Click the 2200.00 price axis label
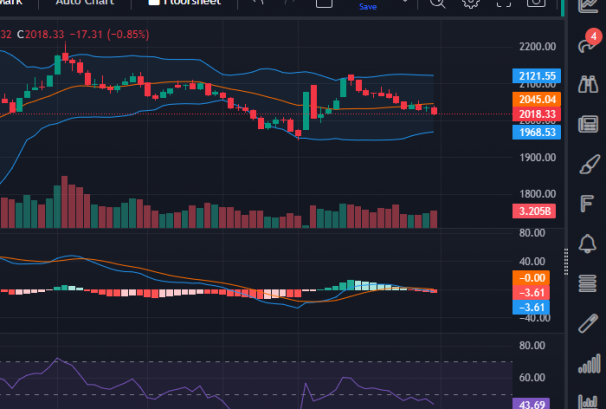The image size is (606, 409). click(538, 47)
